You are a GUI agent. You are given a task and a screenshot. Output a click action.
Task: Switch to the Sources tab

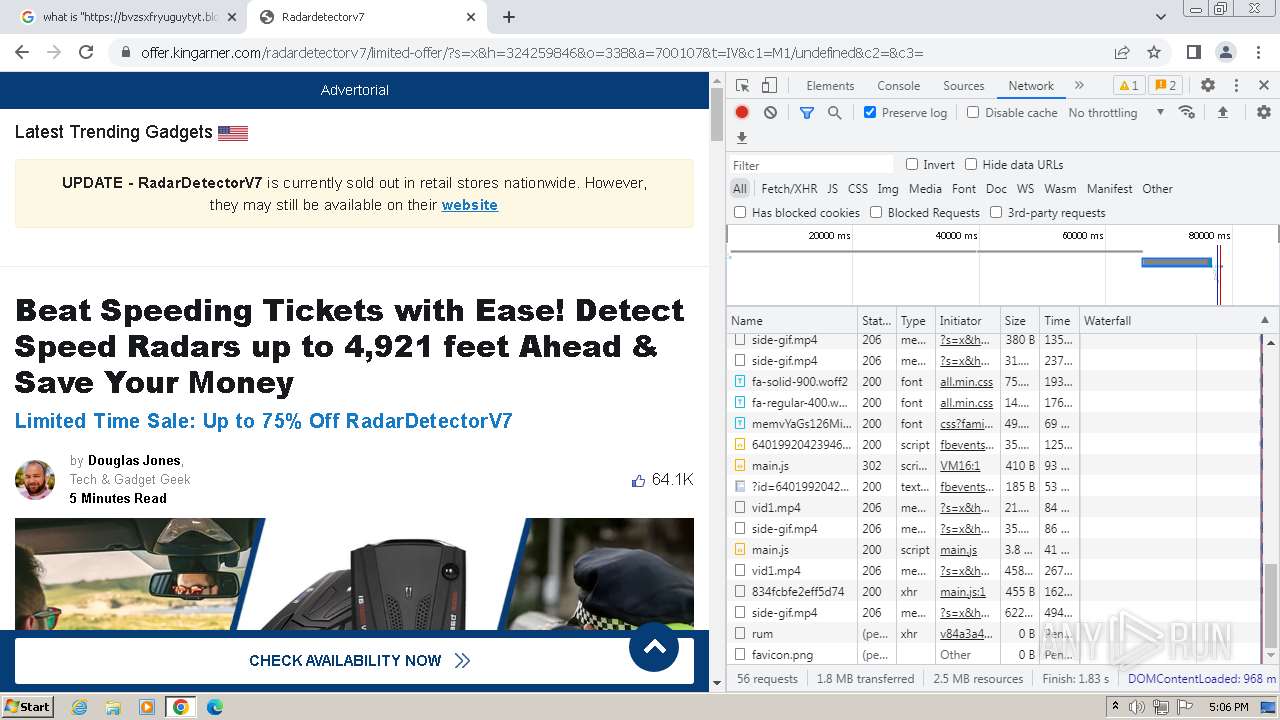(x=963, y=86)
